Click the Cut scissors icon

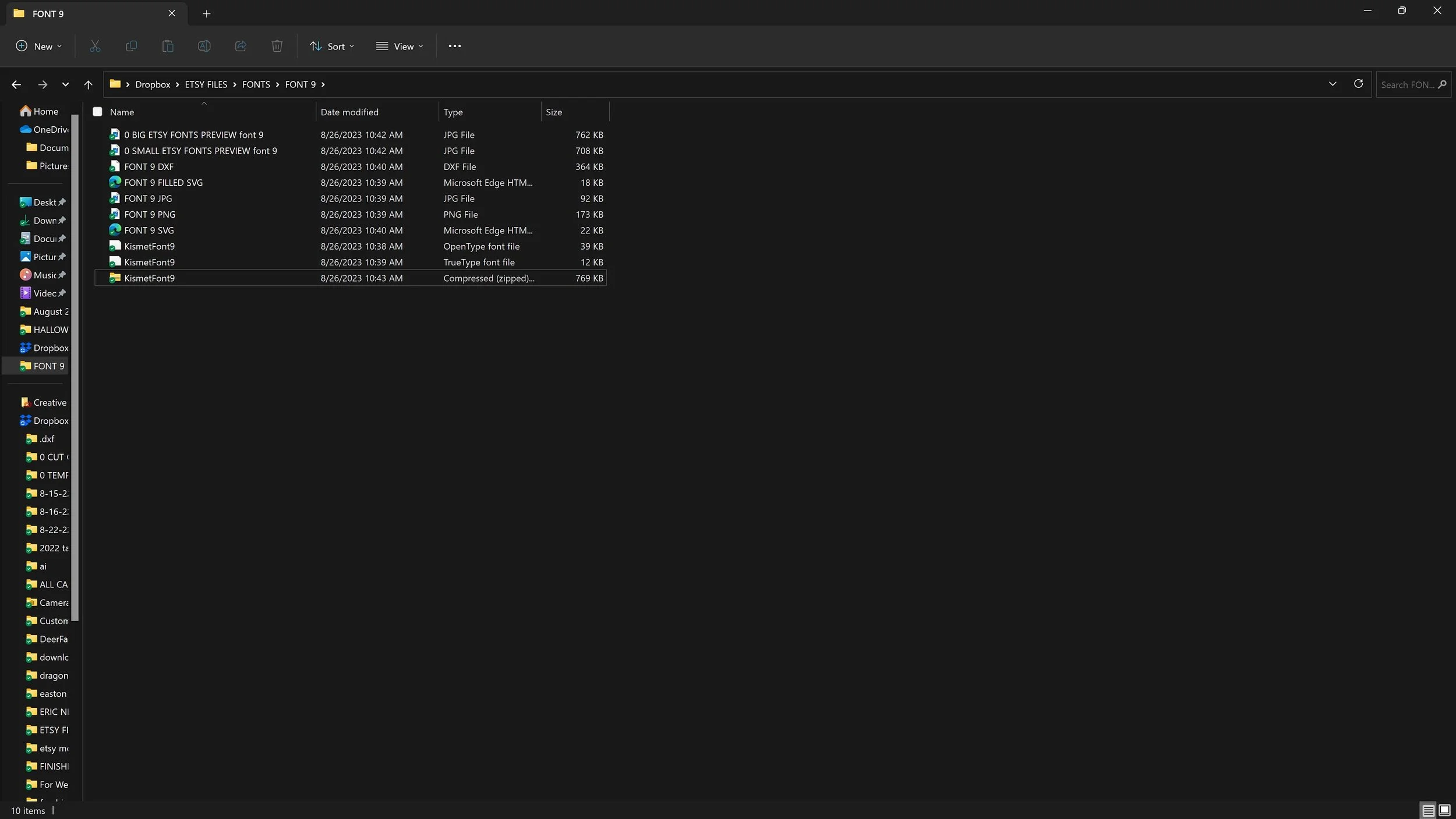(95, 46)
